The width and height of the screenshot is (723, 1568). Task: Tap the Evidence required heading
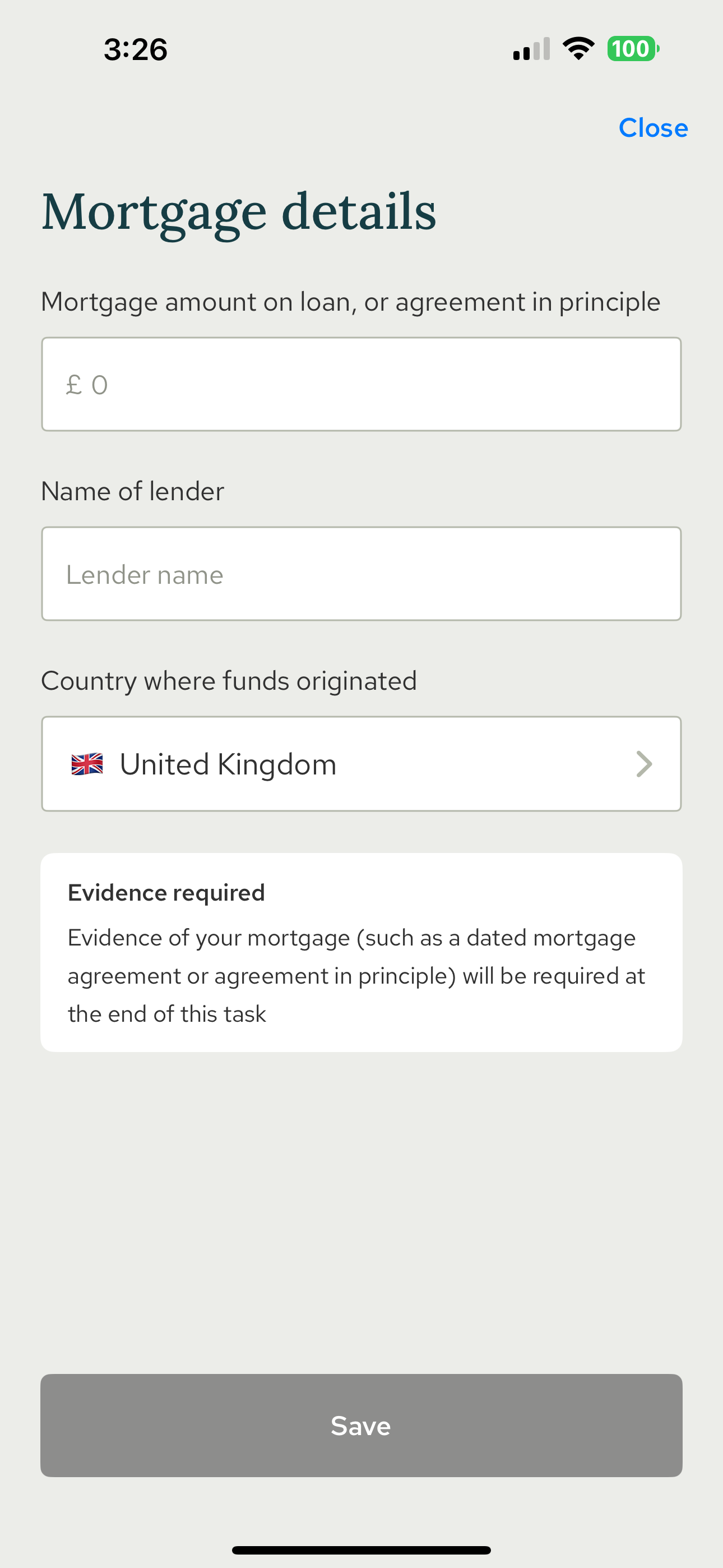[x=166, y=893]
